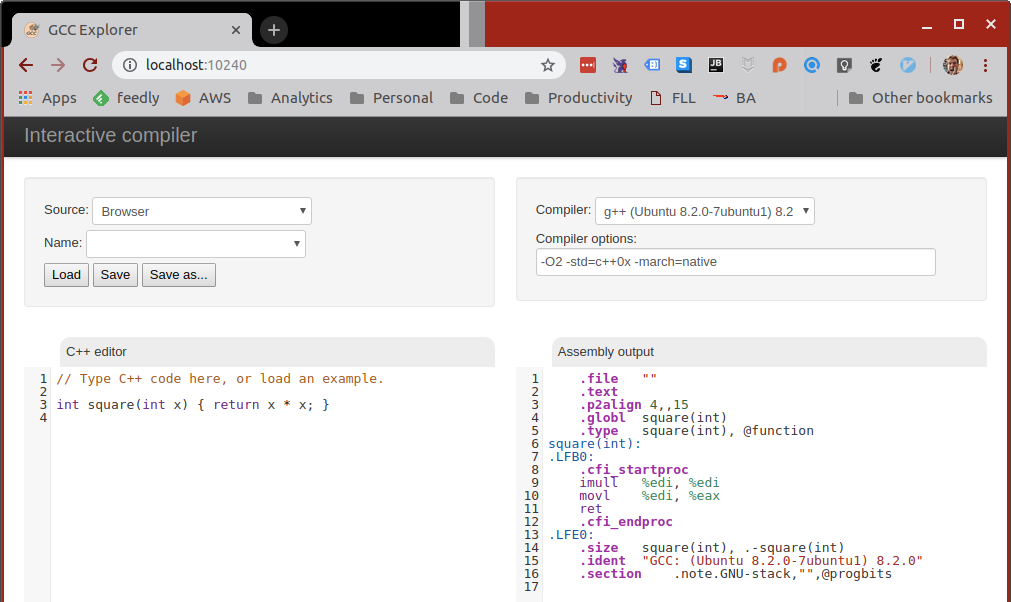Click the JetBrains JB extension icon
The height and width of the screenshot is (602, 1011).
coord(716,65)
